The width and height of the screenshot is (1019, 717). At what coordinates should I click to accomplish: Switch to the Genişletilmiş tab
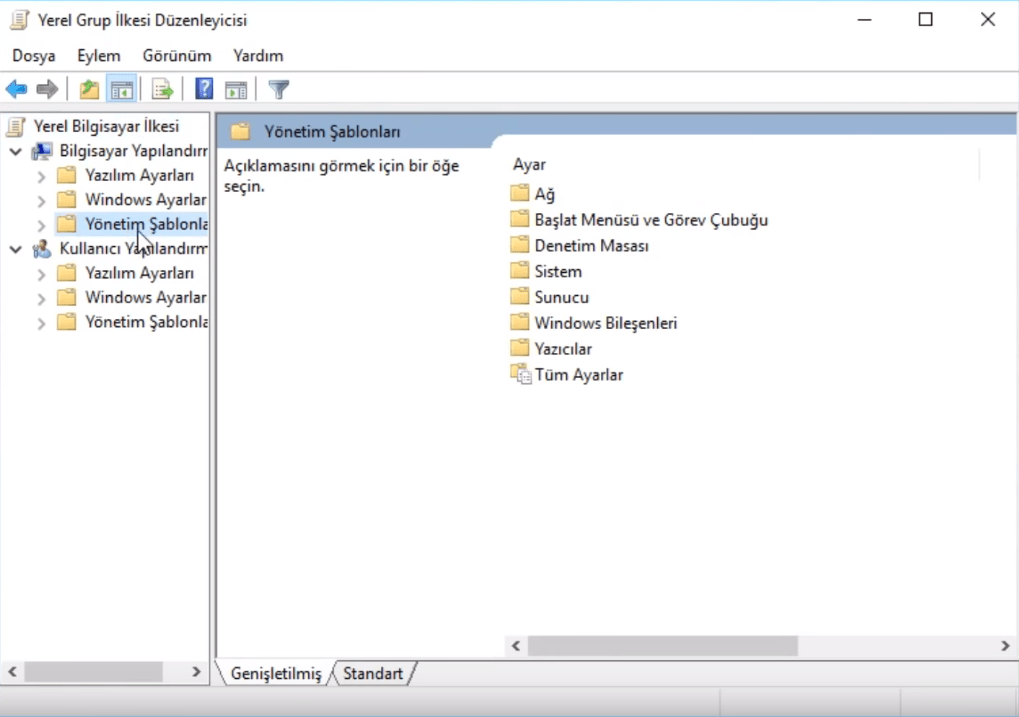coord(276,673)
